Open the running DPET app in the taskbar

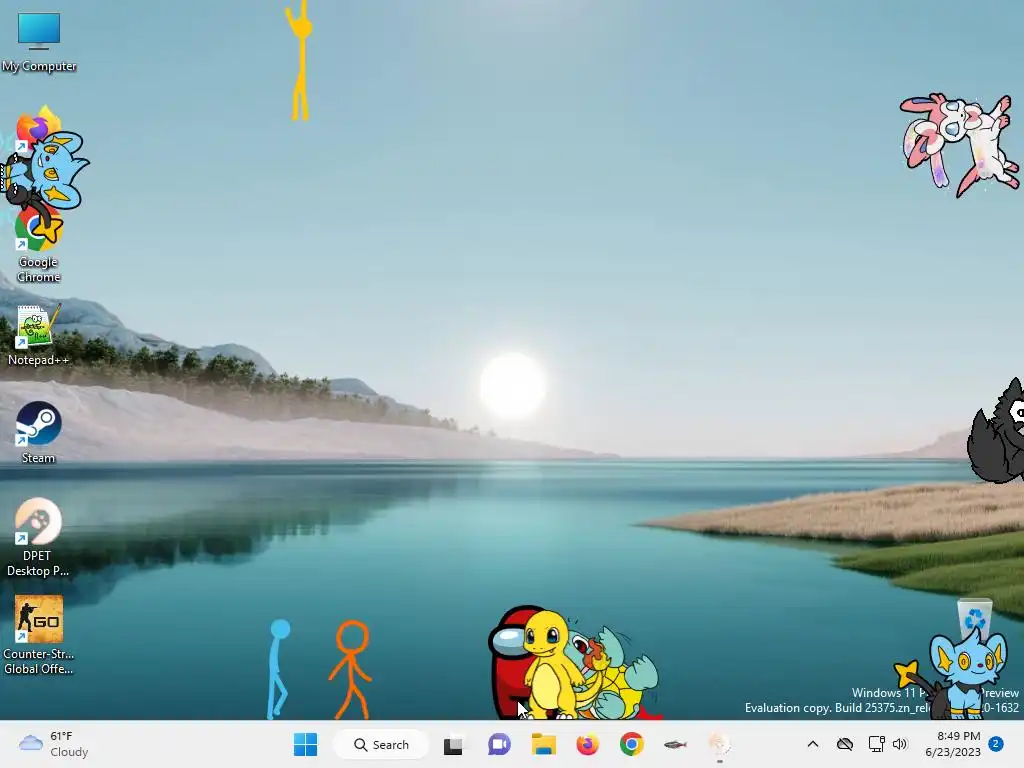(719, 744)
